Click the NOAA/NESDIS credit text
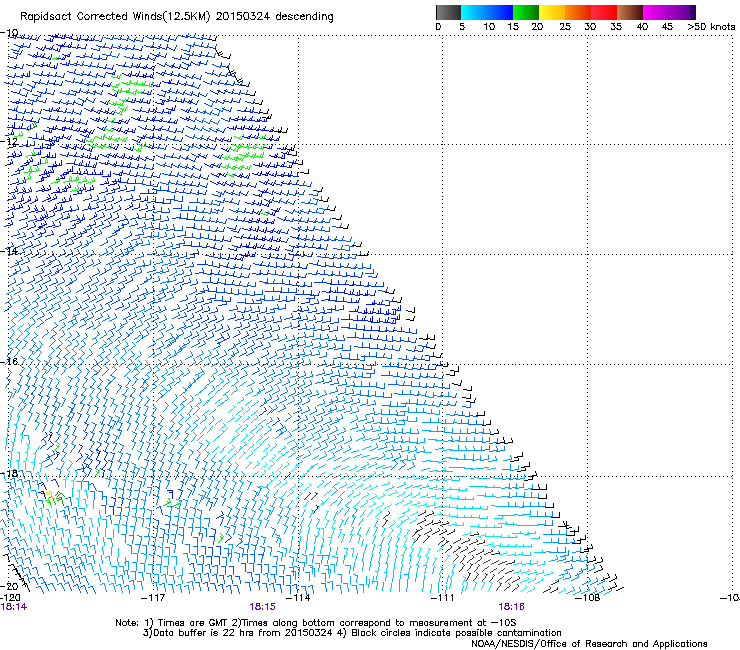 [589, 644]
